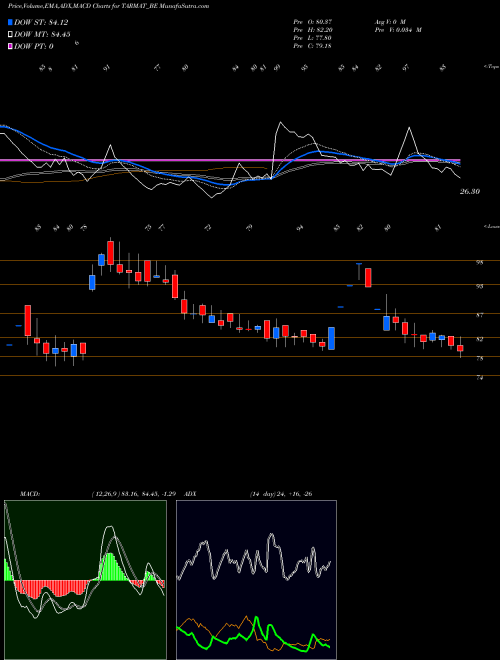The width and height of the screenshot is (500, 660).
Task: Click the 95 price axis label
Action: [x=480, y=263]
